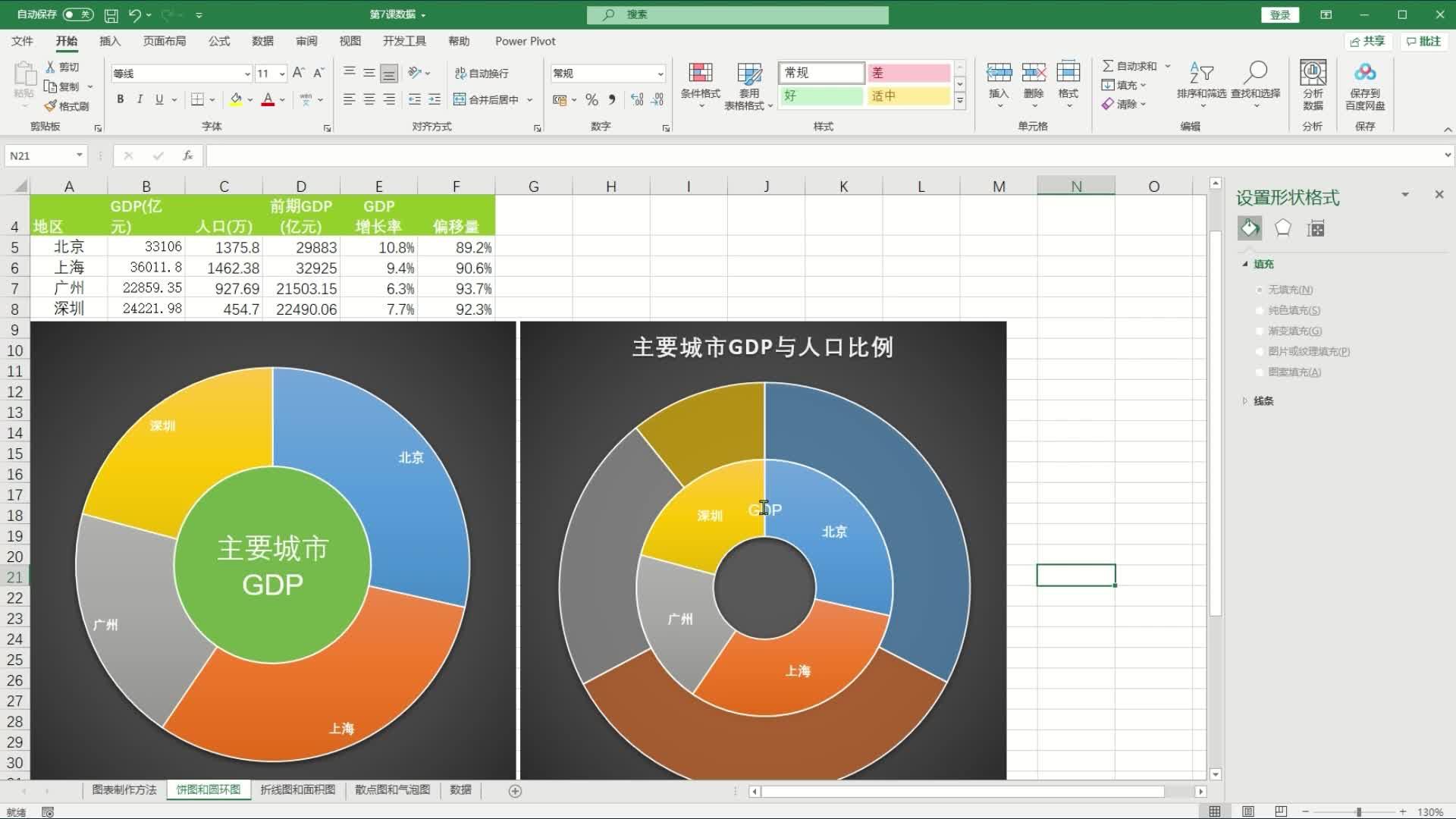The height and width of the screenshot is (819, 1456).
Task: Click the Copy (复制) button
Action: click(x=62, y=86)
